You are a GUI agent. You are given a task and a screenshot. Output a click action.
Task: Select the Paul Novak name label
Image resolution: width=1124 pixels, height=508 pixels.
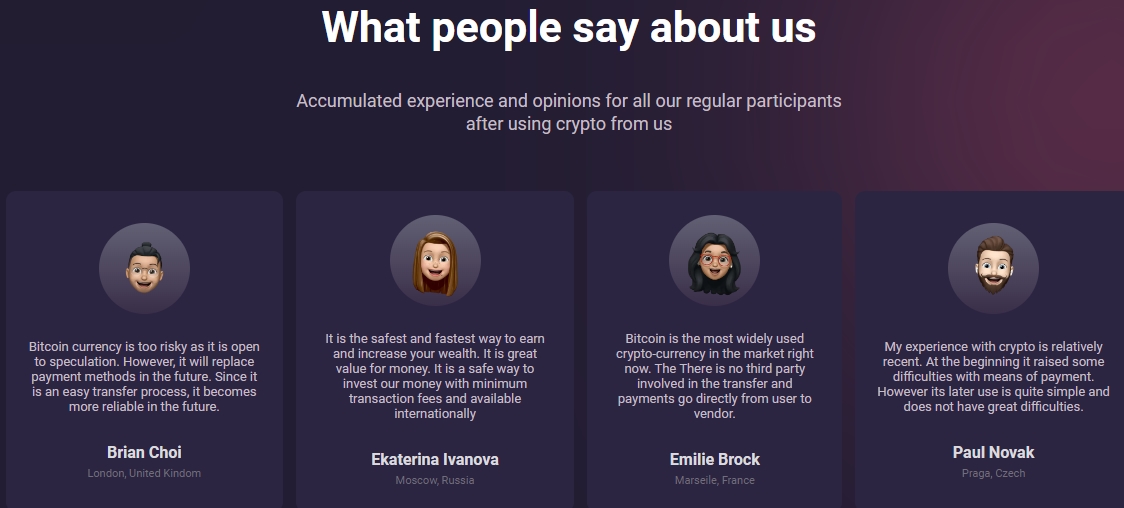[x=993, y=452]
